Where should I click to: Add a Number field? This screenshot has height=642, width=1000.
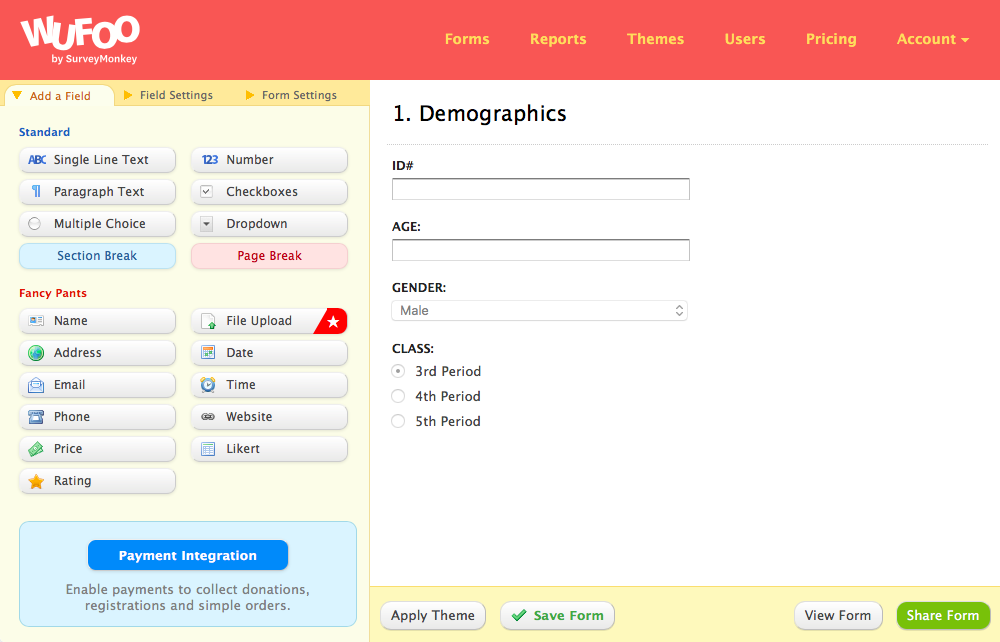(x=269, y=160)
